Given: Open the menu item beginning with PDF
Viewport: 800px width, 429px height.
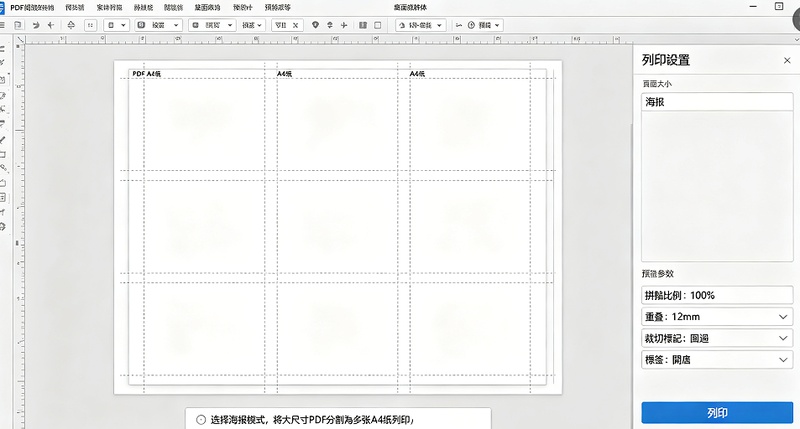Looking at the screenshot, I should coord(32,8).
